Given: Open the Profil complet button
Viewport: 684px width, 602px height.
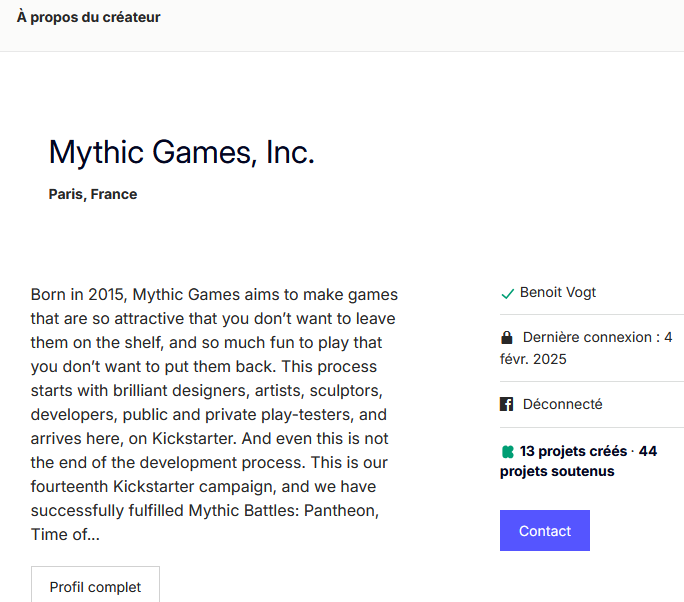Looking at the screenshot, I should [x=95, y=586].
